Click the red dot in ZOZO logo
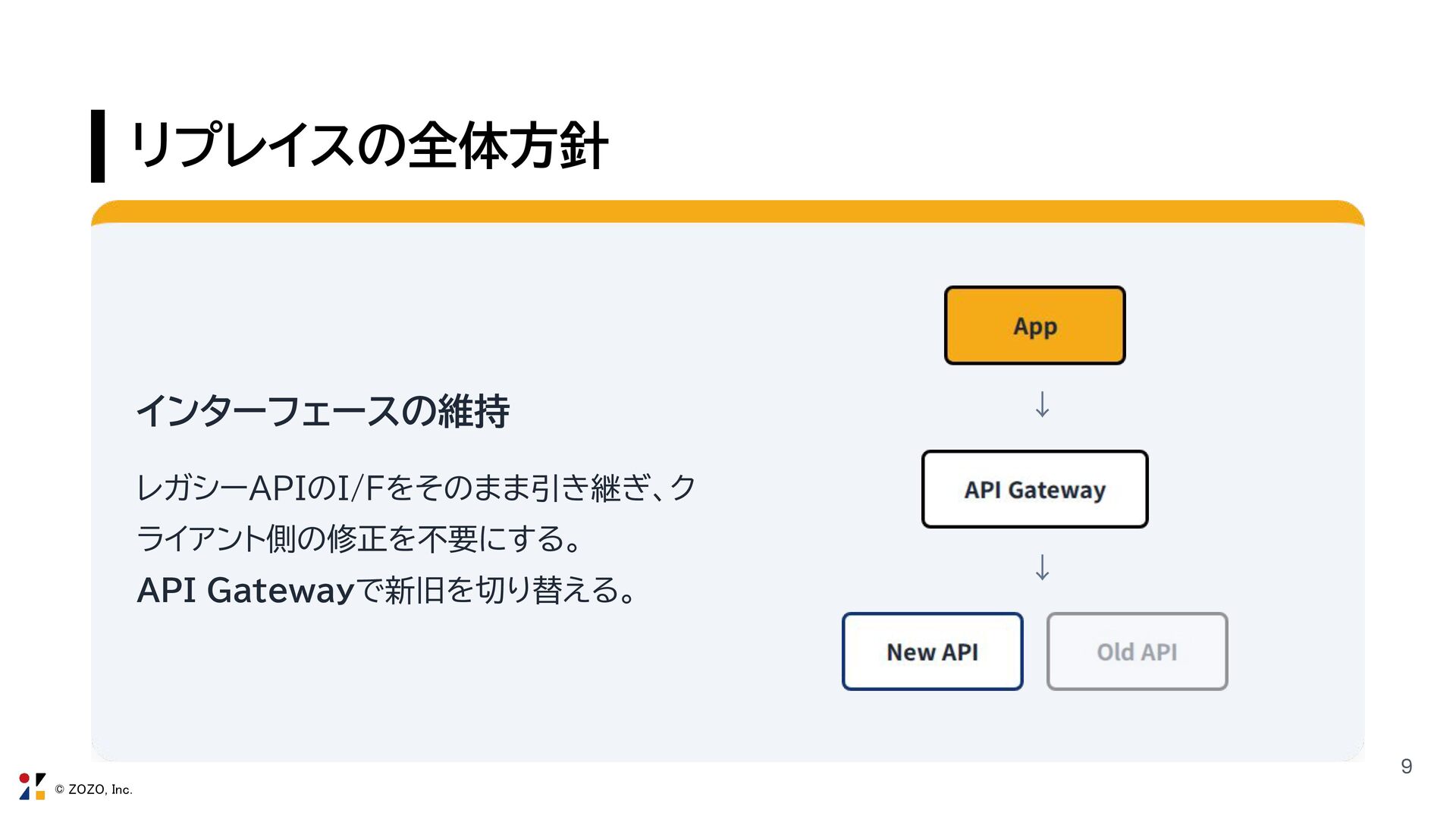 pyautogui.click(x=24, y=779)
